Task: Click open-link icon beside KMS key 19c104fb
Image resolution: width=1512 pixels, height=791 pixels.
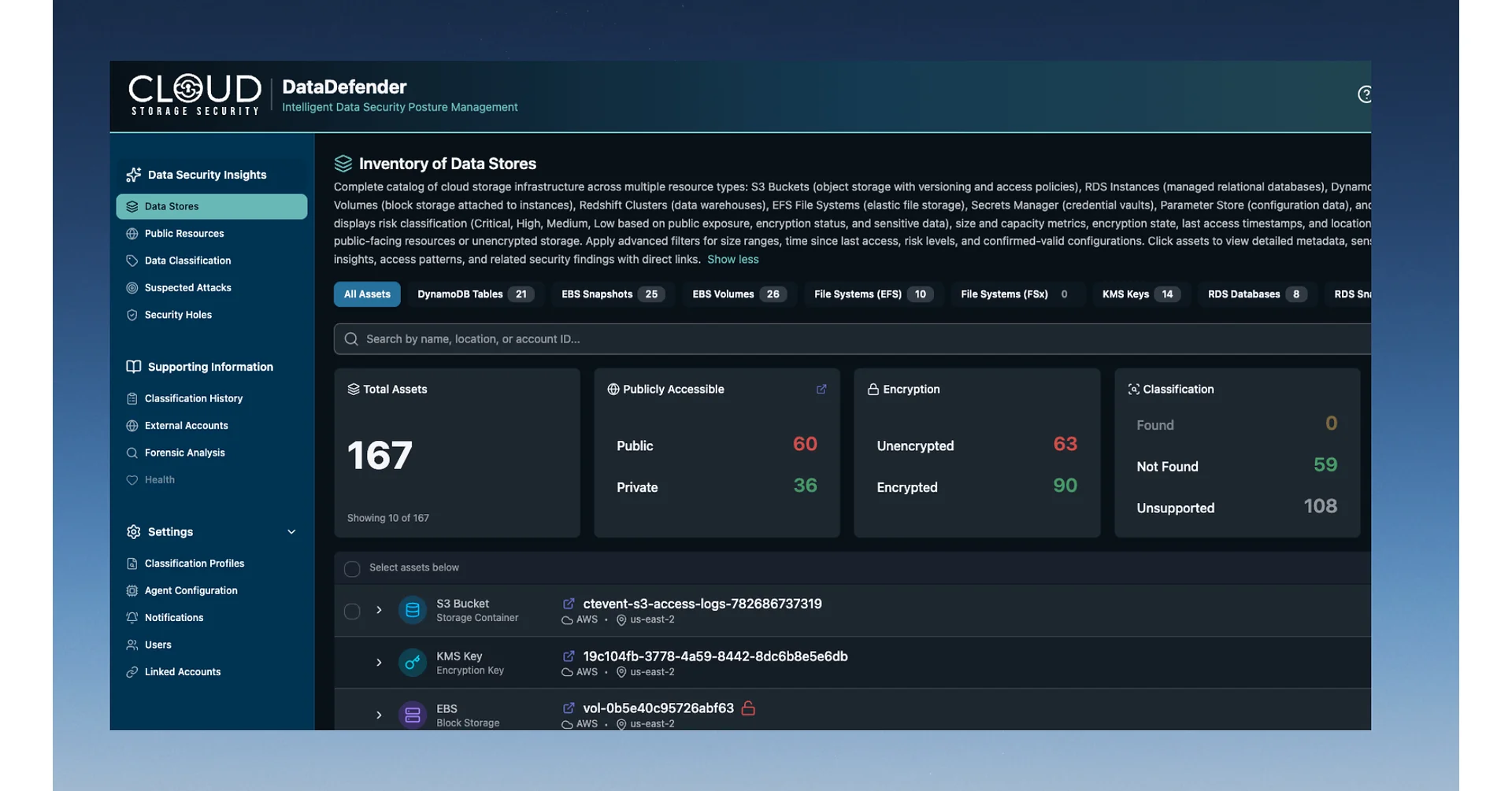Action: coord(569,656)
